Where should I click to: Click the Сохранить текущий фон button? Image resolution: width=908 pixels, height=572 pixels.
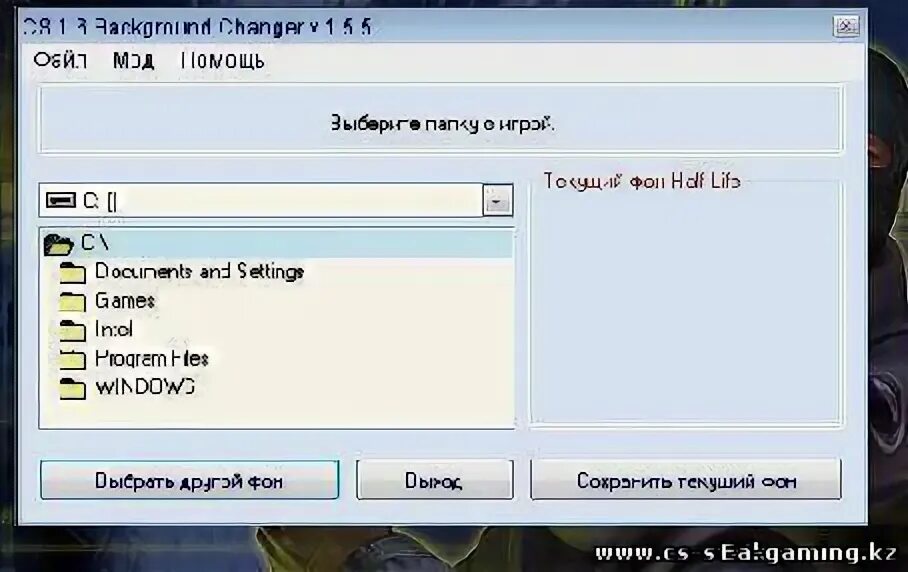point(686,480)
